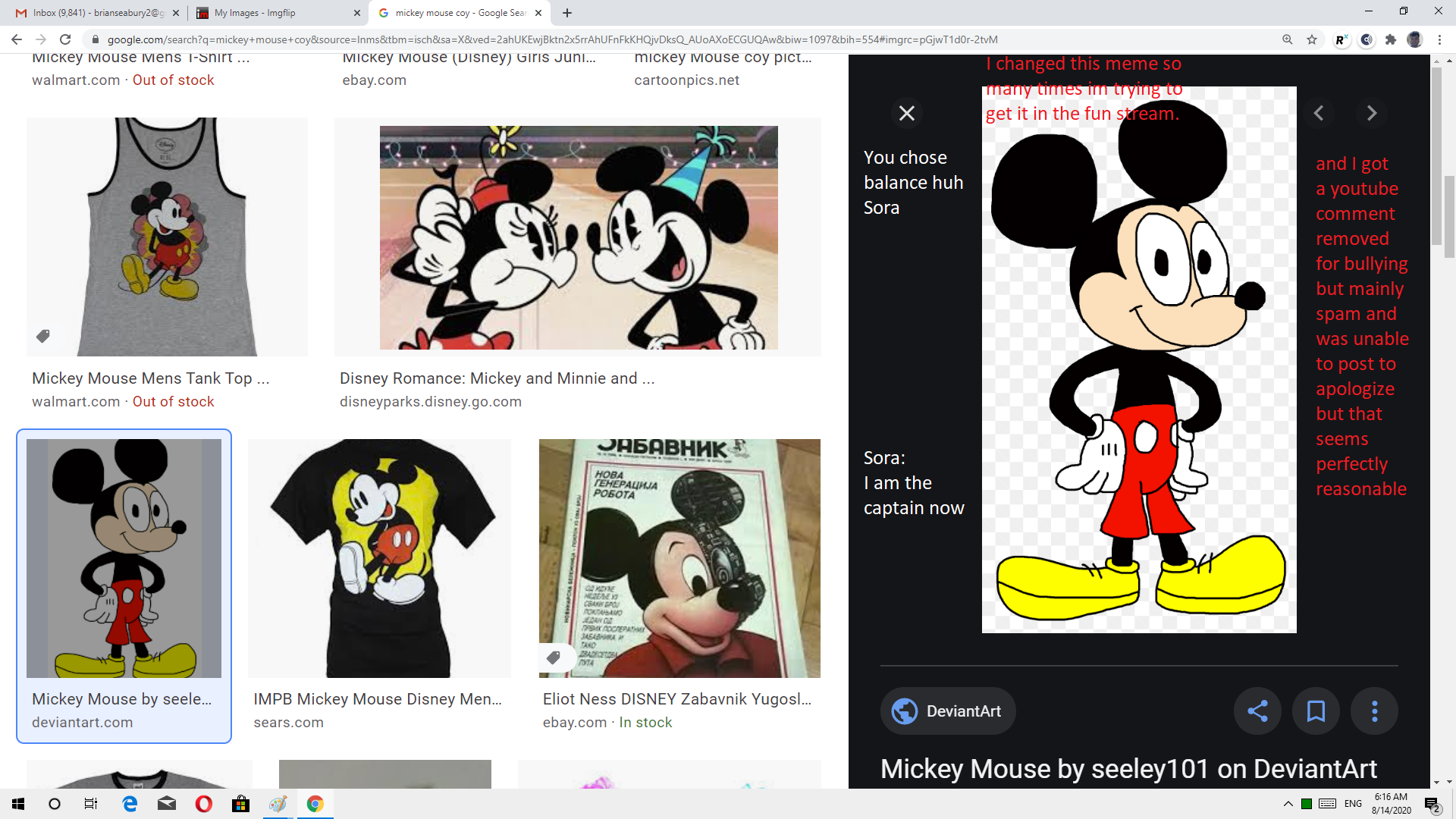Close the image overlay popup
Image resolution: width=1456 pixels, height=819 pixels.
906,113
